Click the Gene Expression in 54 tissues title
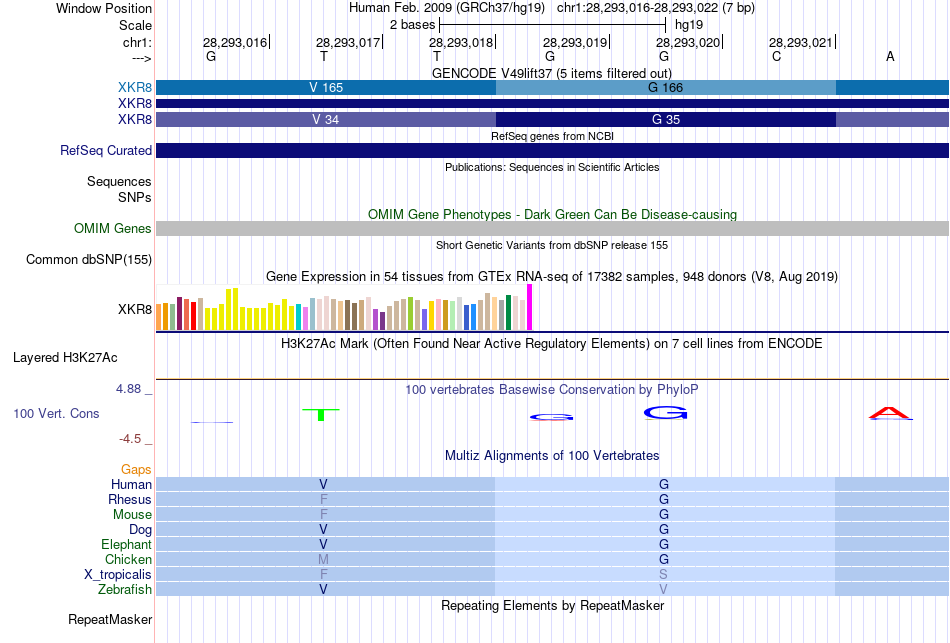The width and height of the screenshot is (950, 643). (552, 276)
